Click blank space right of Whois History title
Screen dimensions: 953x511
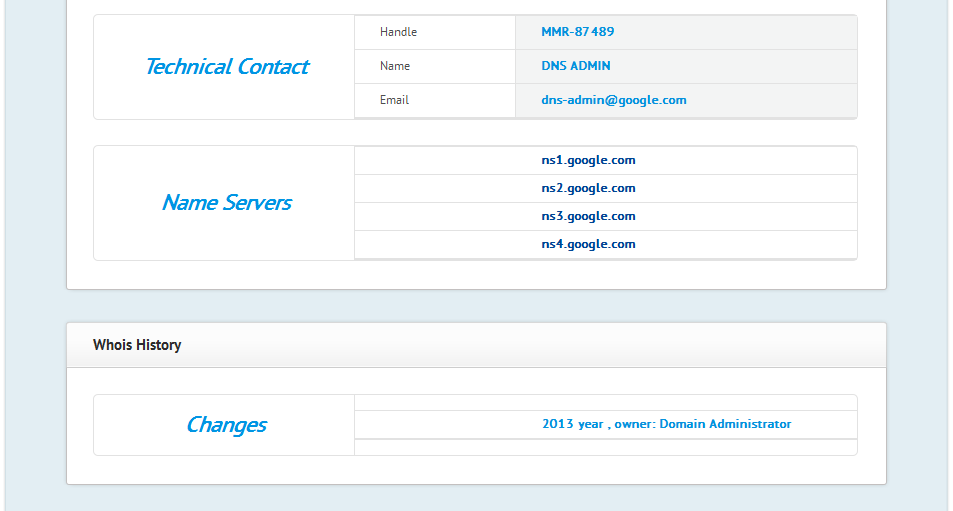(x=550, y=345)
